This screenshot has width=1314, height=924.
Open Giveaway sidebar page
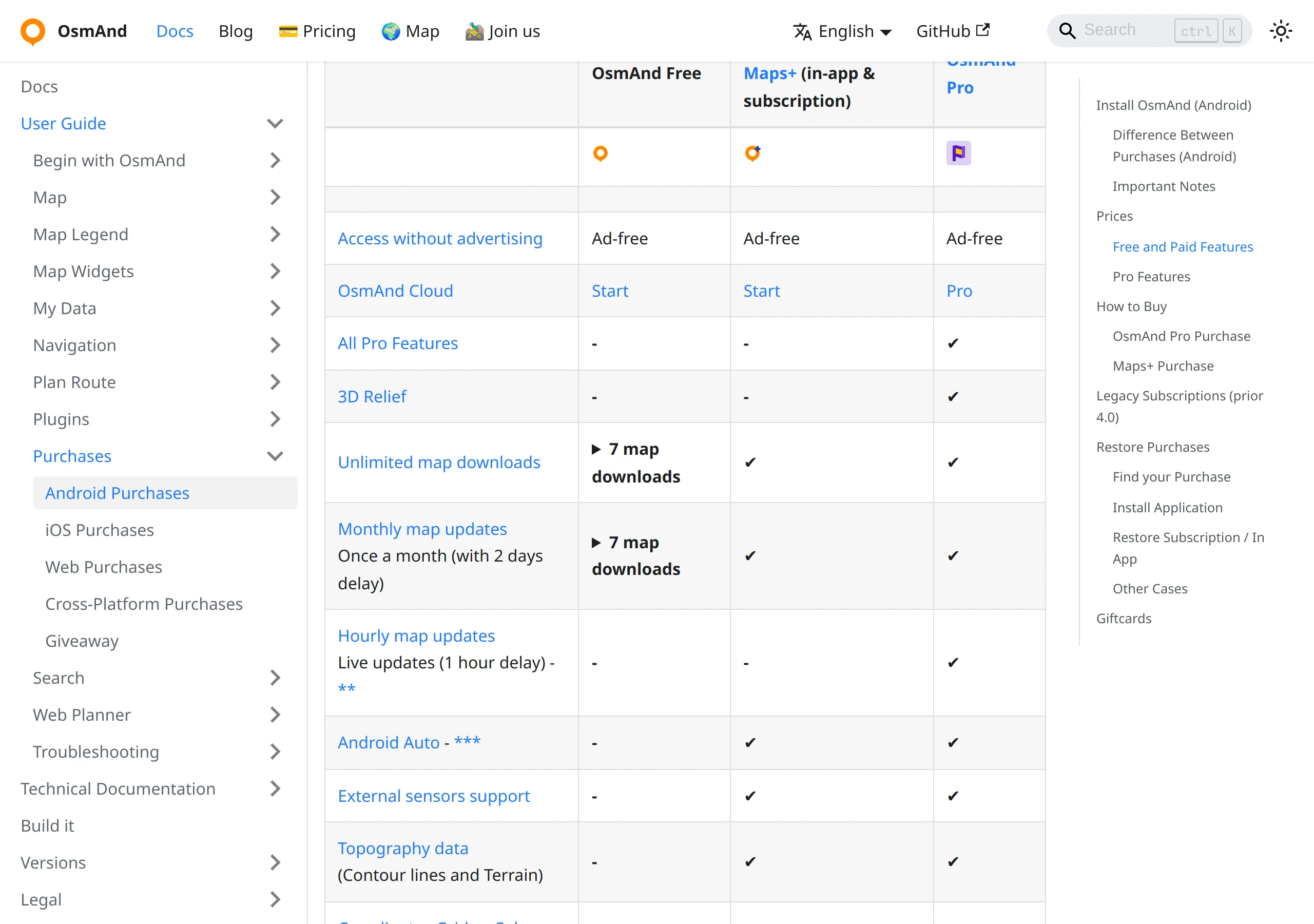82,641
